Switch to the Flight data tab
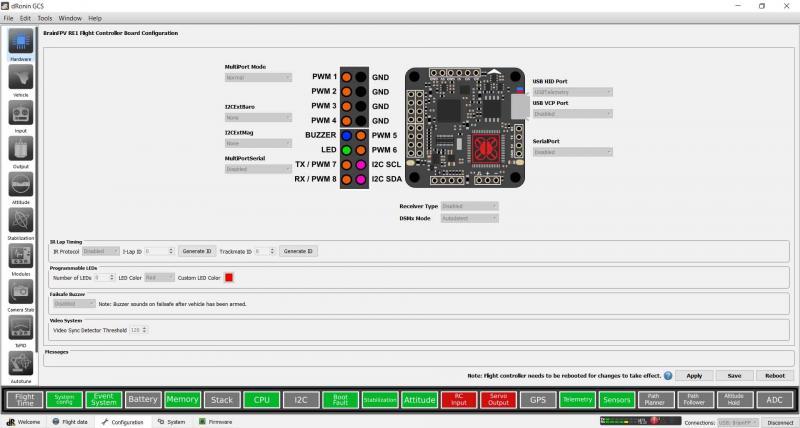 click(70, 422)
